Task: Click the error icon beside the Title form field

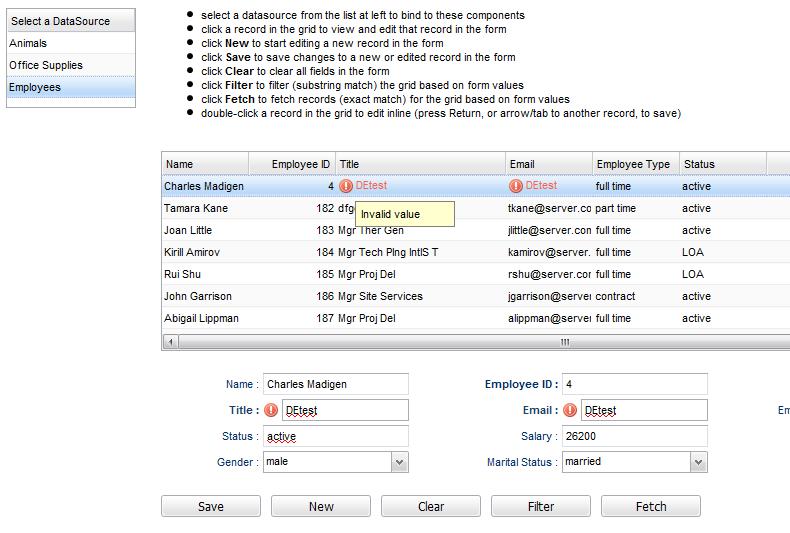Action: [270, 410]
